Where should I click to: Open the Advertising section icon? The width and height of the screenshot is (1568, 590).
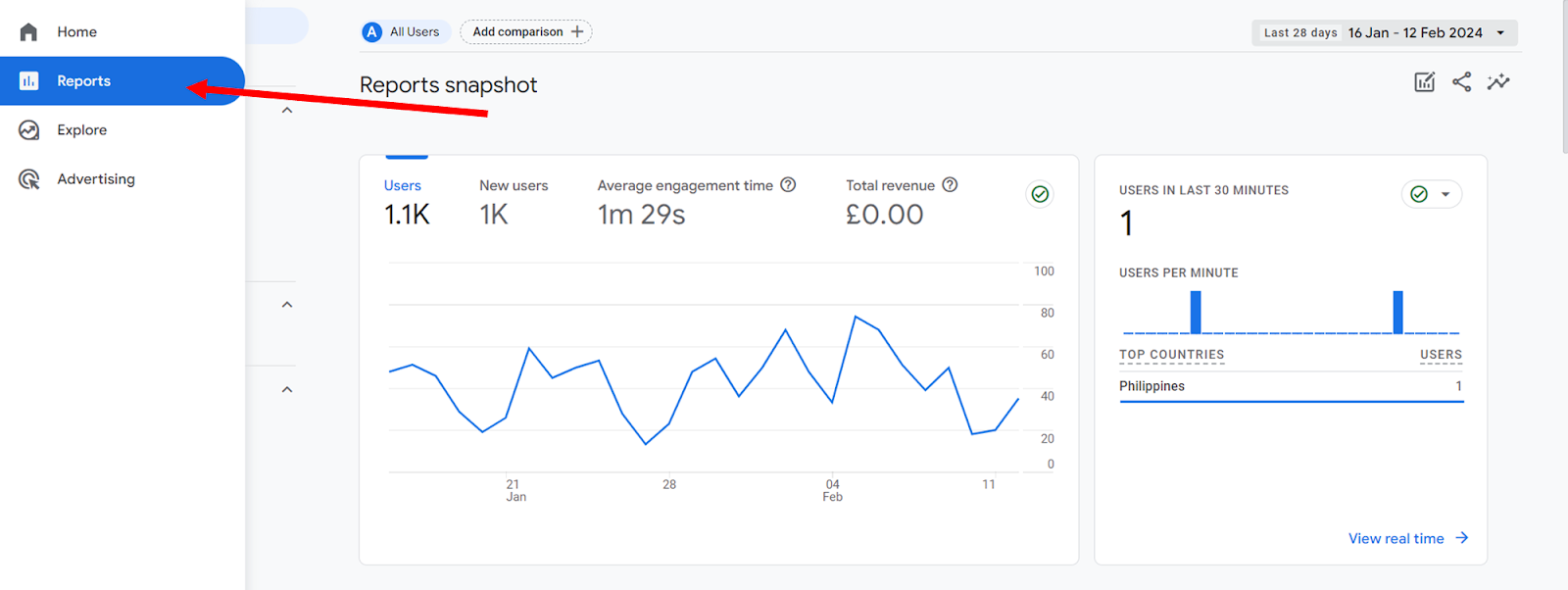pyautogui.click(x=28, y=179)
